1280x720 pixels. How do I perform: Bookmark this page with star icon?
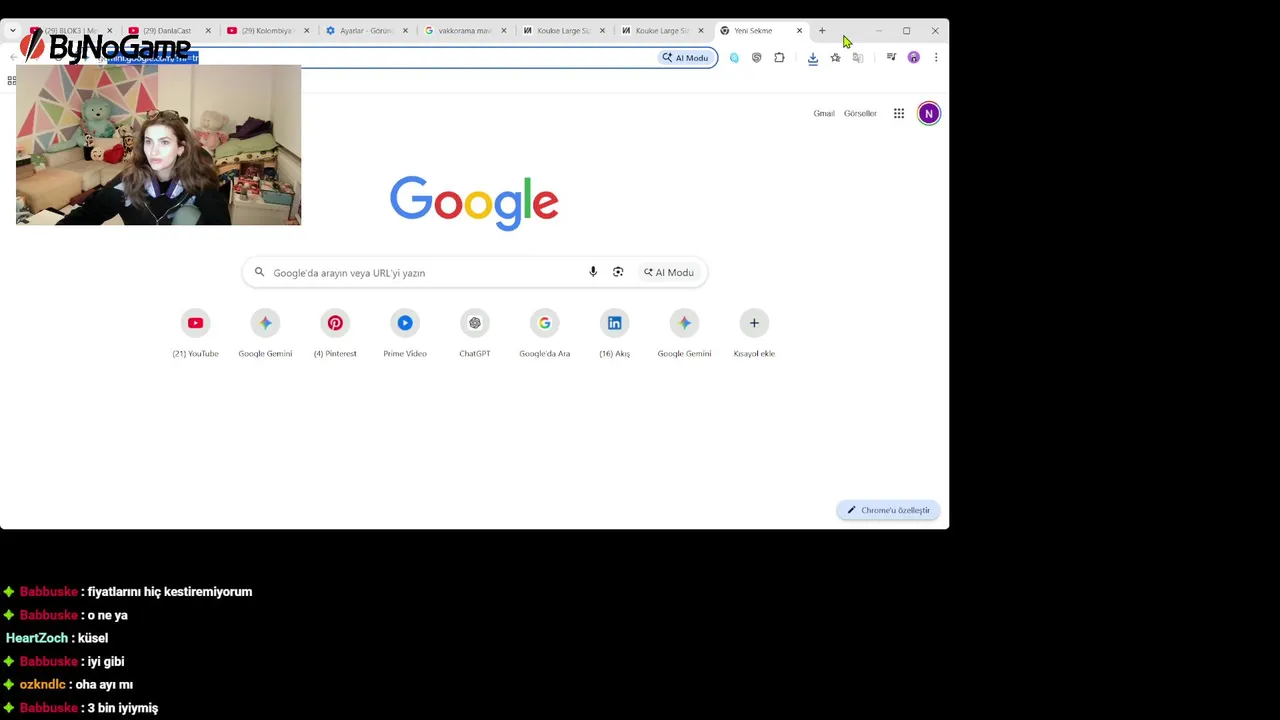pos(836,58)
